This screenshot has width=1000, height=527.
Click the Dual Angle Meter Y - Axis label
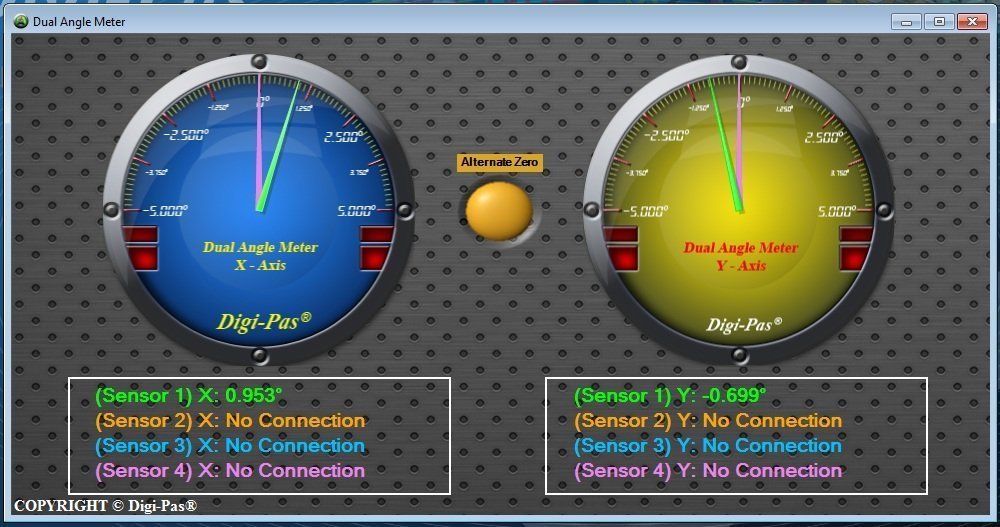click(x=740, y=256)
